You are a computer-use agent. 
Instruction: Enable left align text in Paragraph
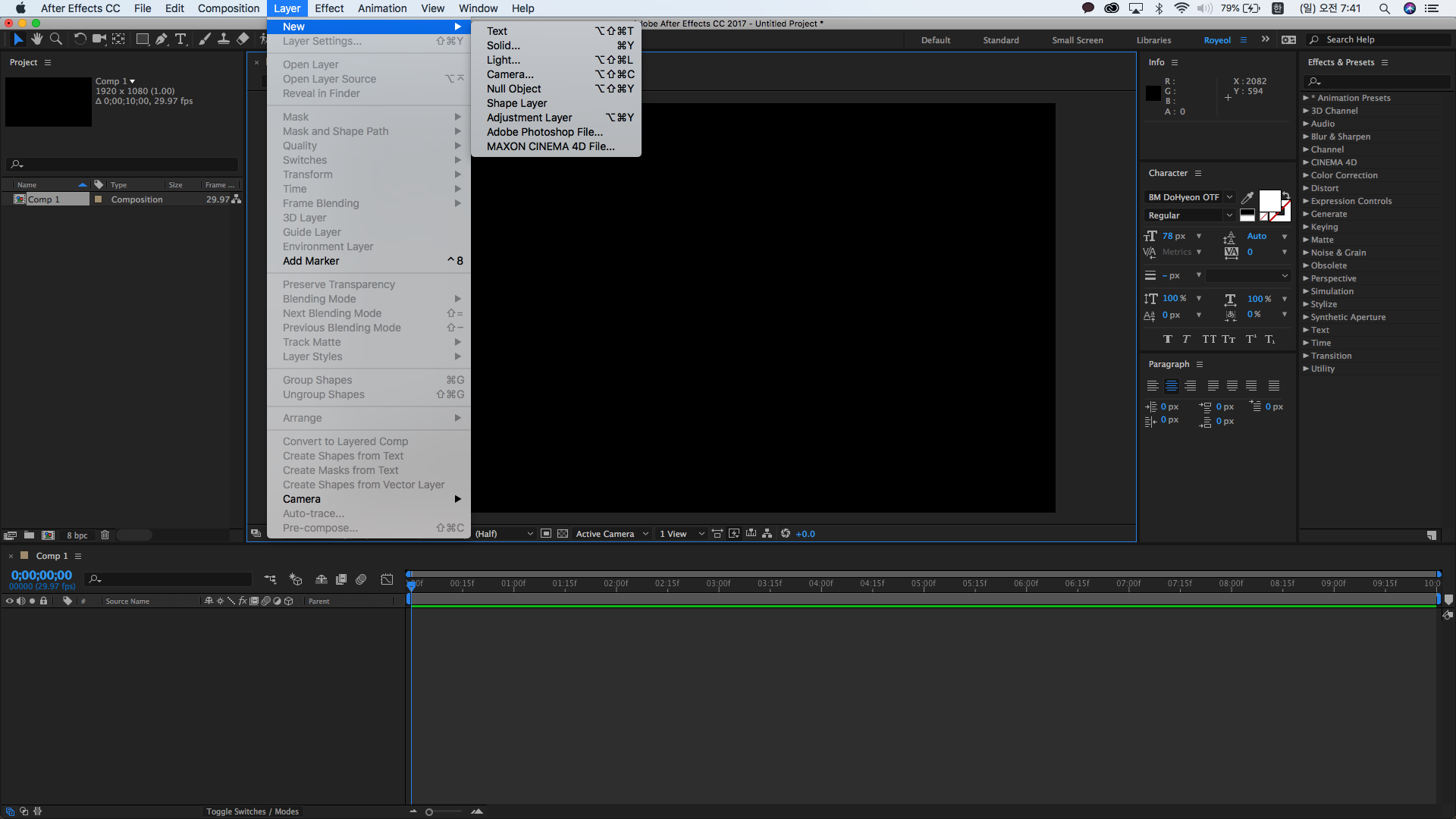[x=1153, y=386]
